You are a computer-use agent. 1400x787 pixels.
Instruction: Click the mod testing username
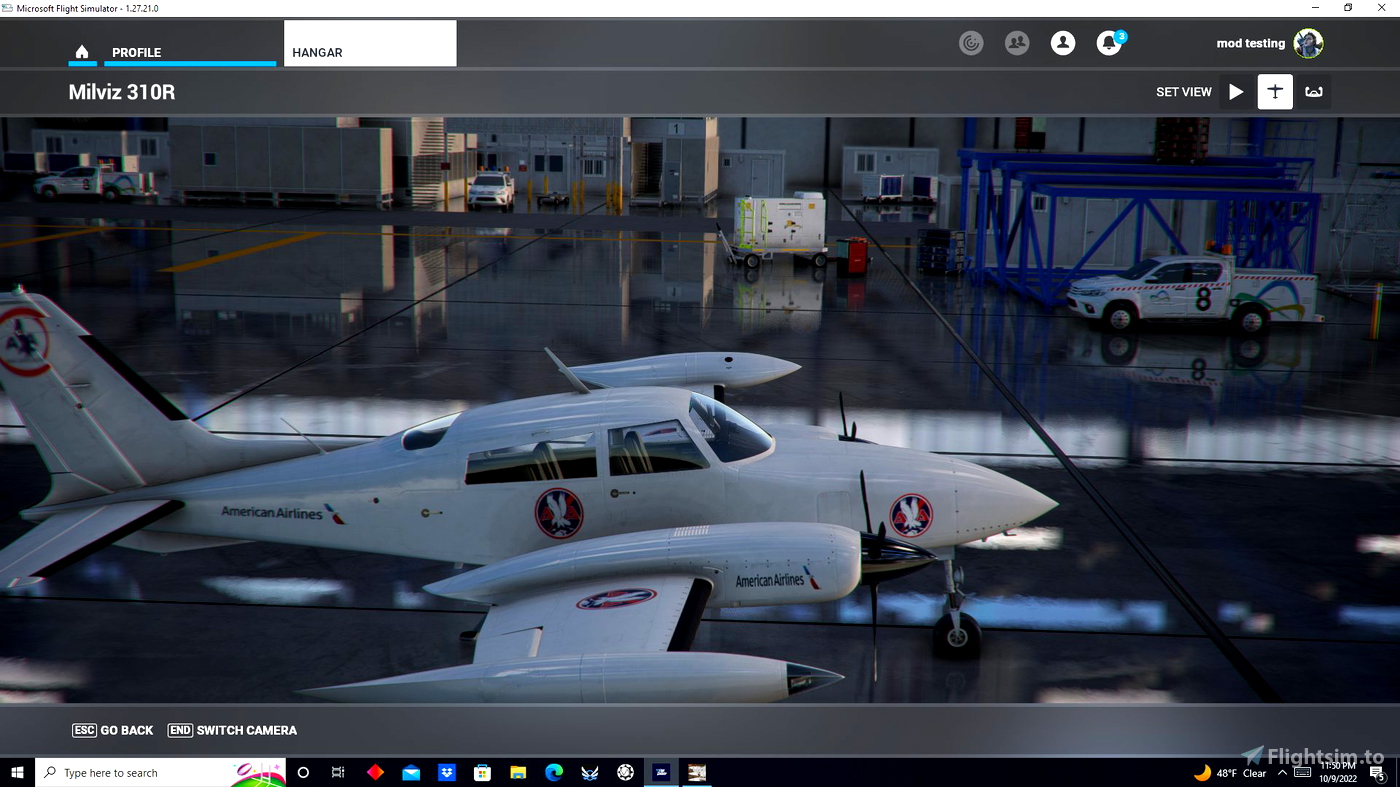[1250, 44]
